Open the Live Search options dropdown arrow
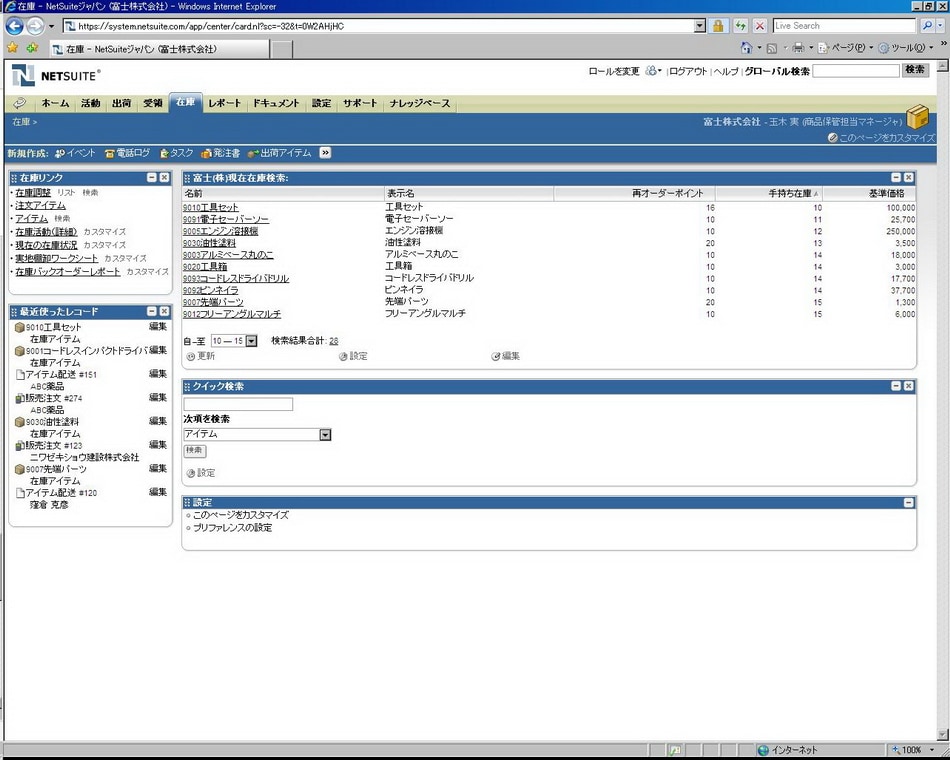950x760 pixels. (940, 26)
